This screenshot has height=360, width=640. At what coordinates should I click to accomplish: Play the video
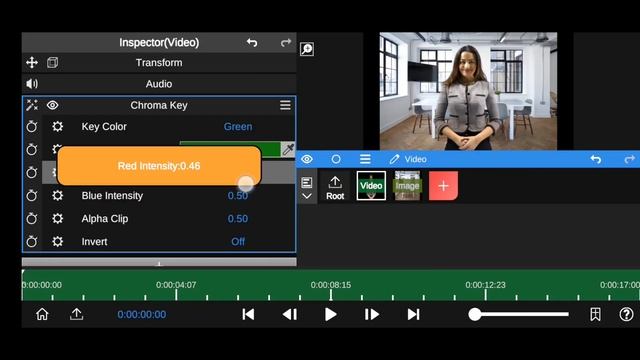point(331,314)
